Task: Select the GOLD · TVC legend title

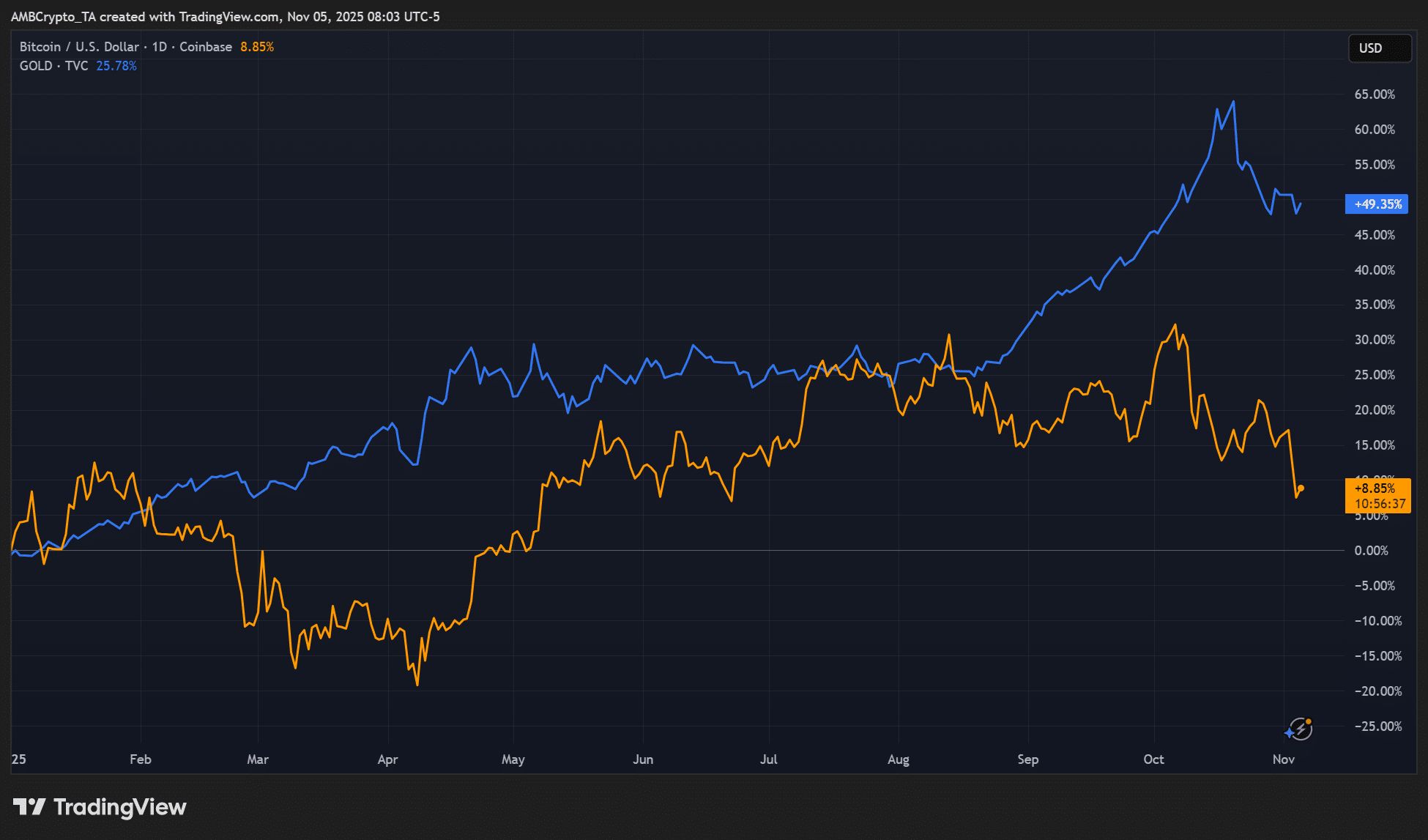Action: point(53,66)
